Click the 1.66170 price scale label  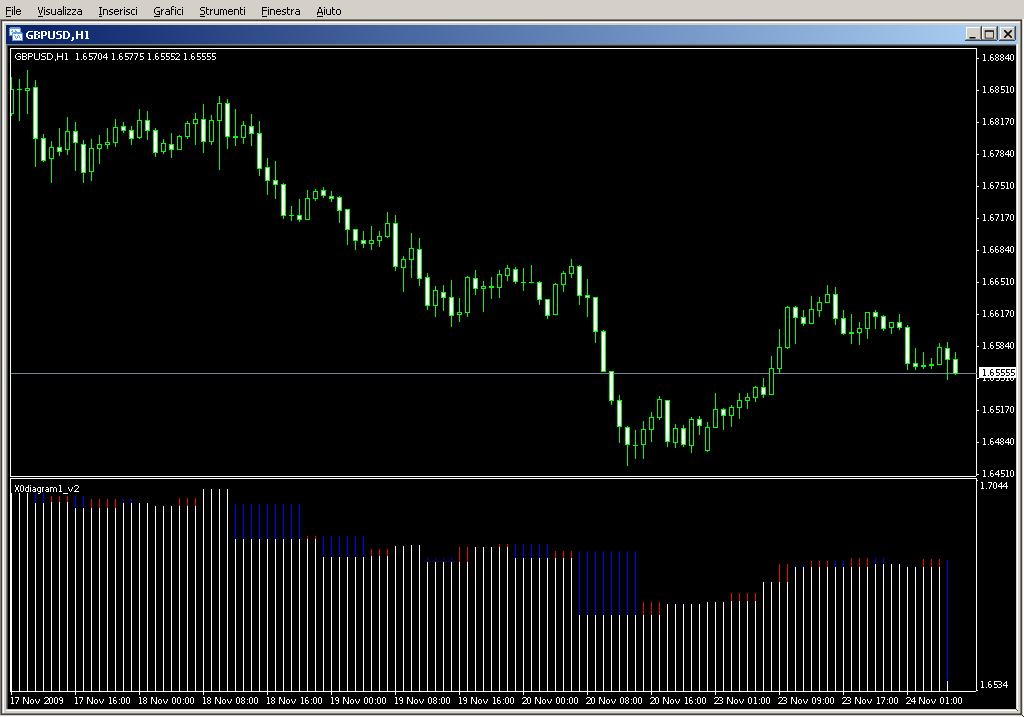click(x=999, y=313)
